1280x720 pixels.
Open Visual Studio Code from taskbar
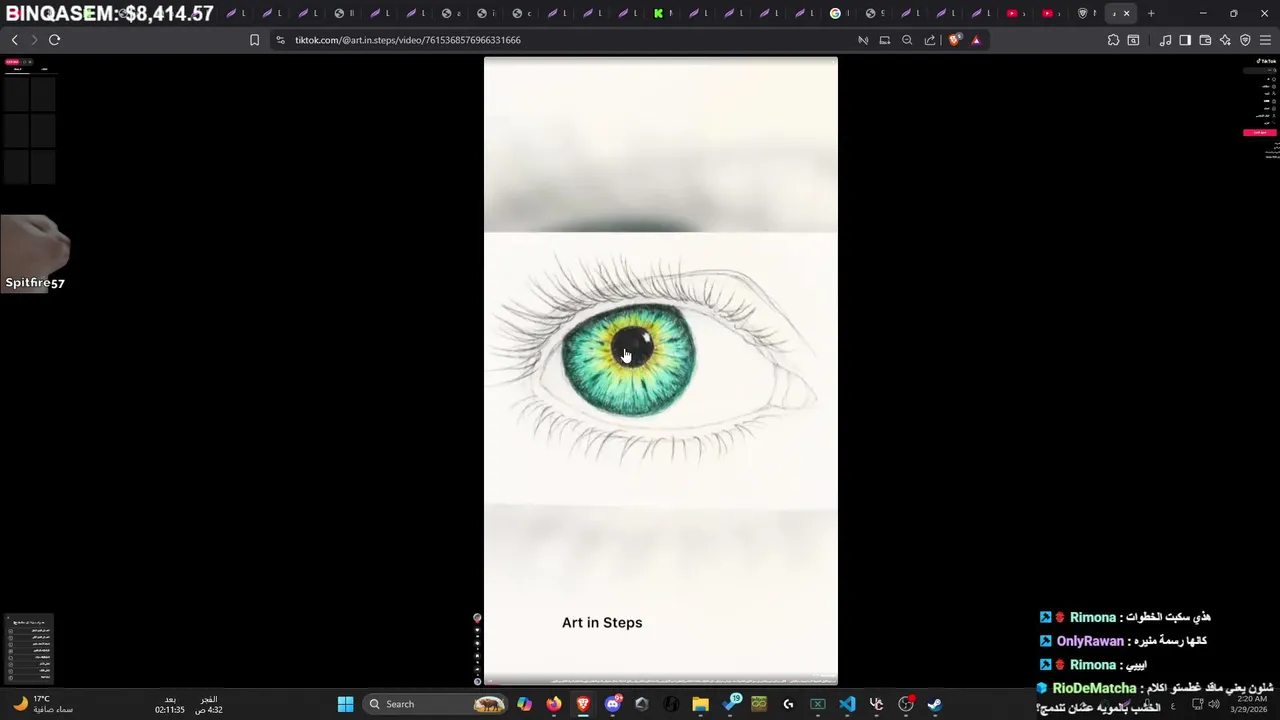point(847,704)
